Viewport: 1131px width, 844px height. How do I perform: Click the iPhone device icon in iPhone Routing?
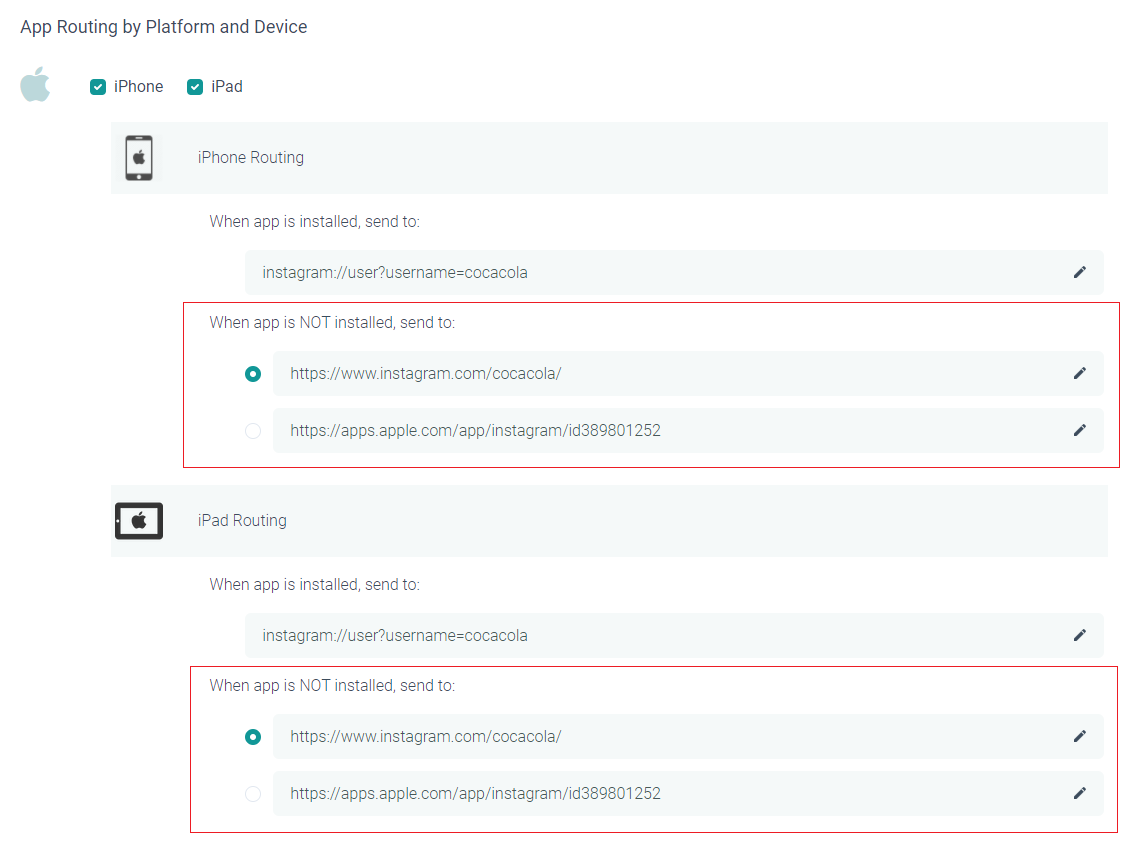[x=138, y=158]
